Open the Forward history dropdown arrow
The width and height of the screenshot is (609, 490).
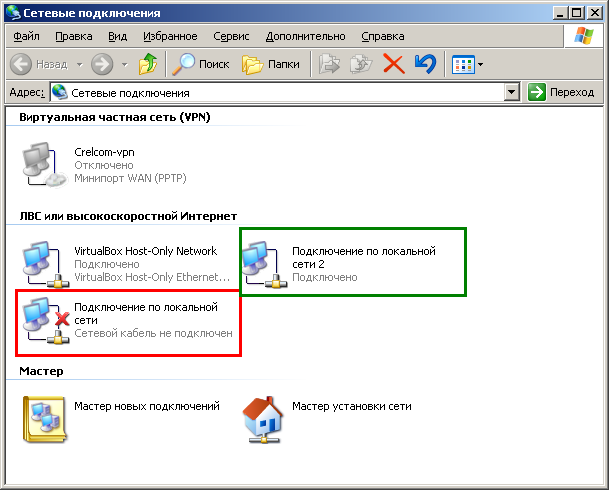[x=125, y=64]
